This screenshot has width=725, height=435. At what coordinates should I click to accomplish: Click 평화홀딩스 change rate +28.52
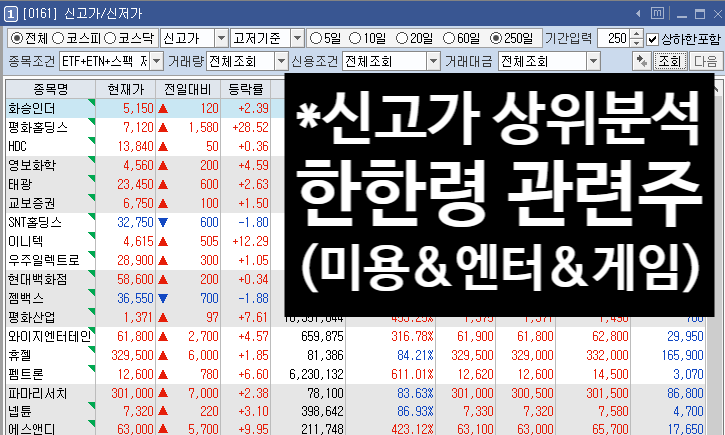pyautogui.click(x=250, y=127)
